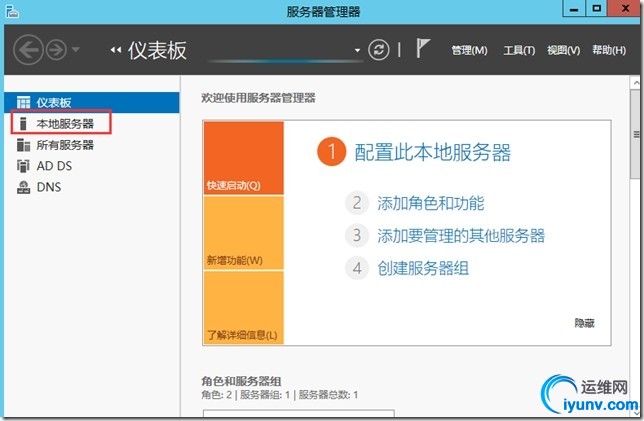Screen dimensions: 644x421
Task: Click the orange step 1 circle
Action: click(331, 152)
